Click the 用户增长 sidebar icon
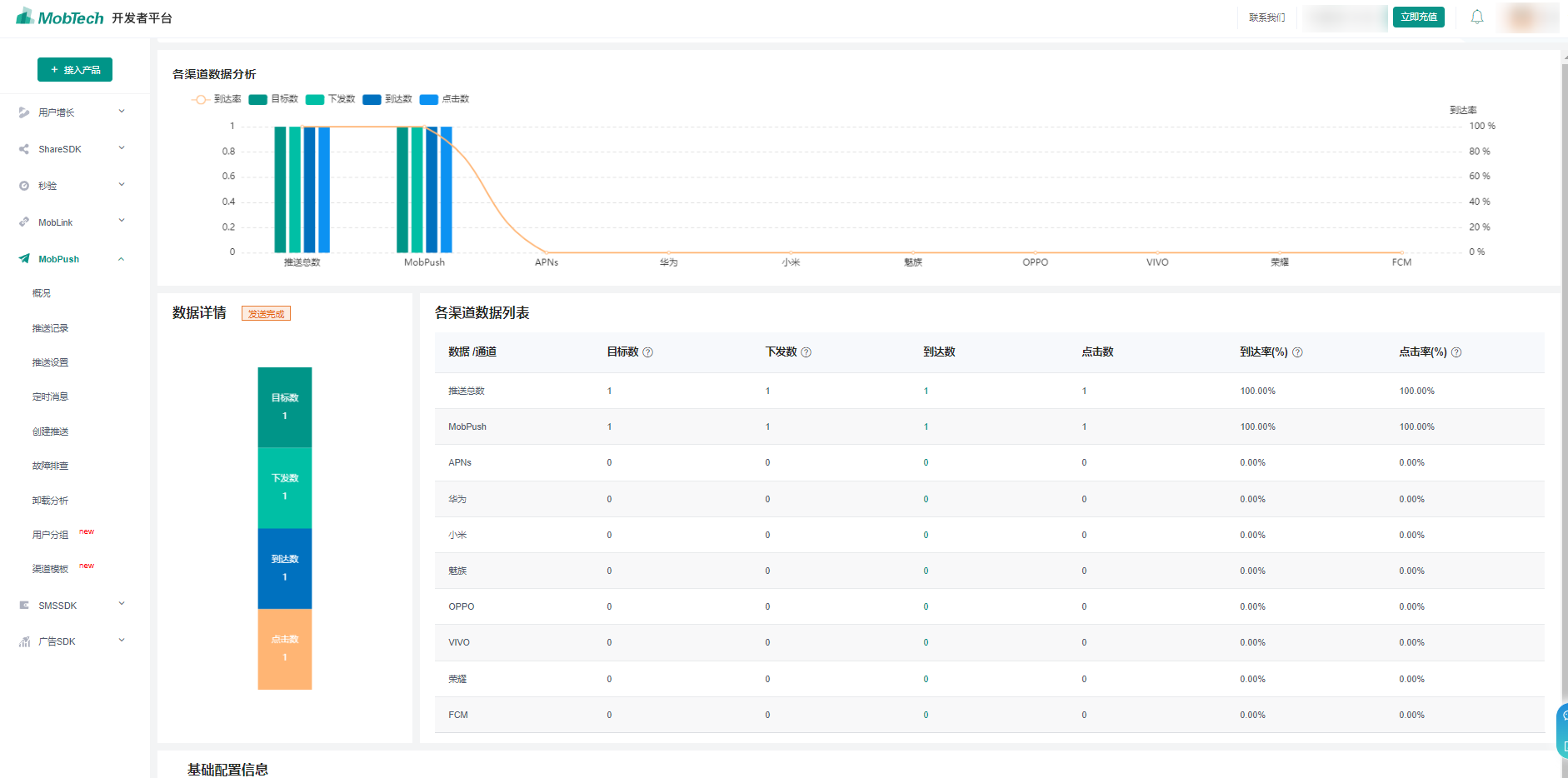 (x=24, y=112)
